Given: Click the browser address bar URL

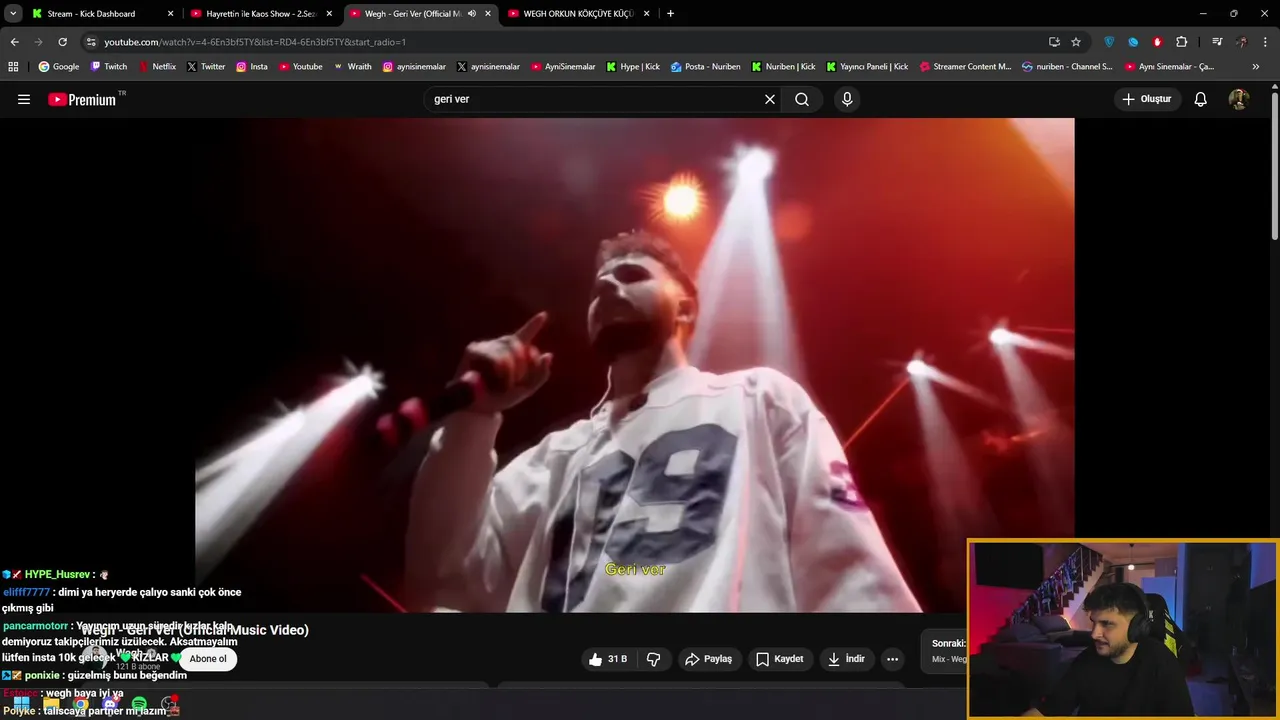Looking at the screenshot, I should point(255,42).
